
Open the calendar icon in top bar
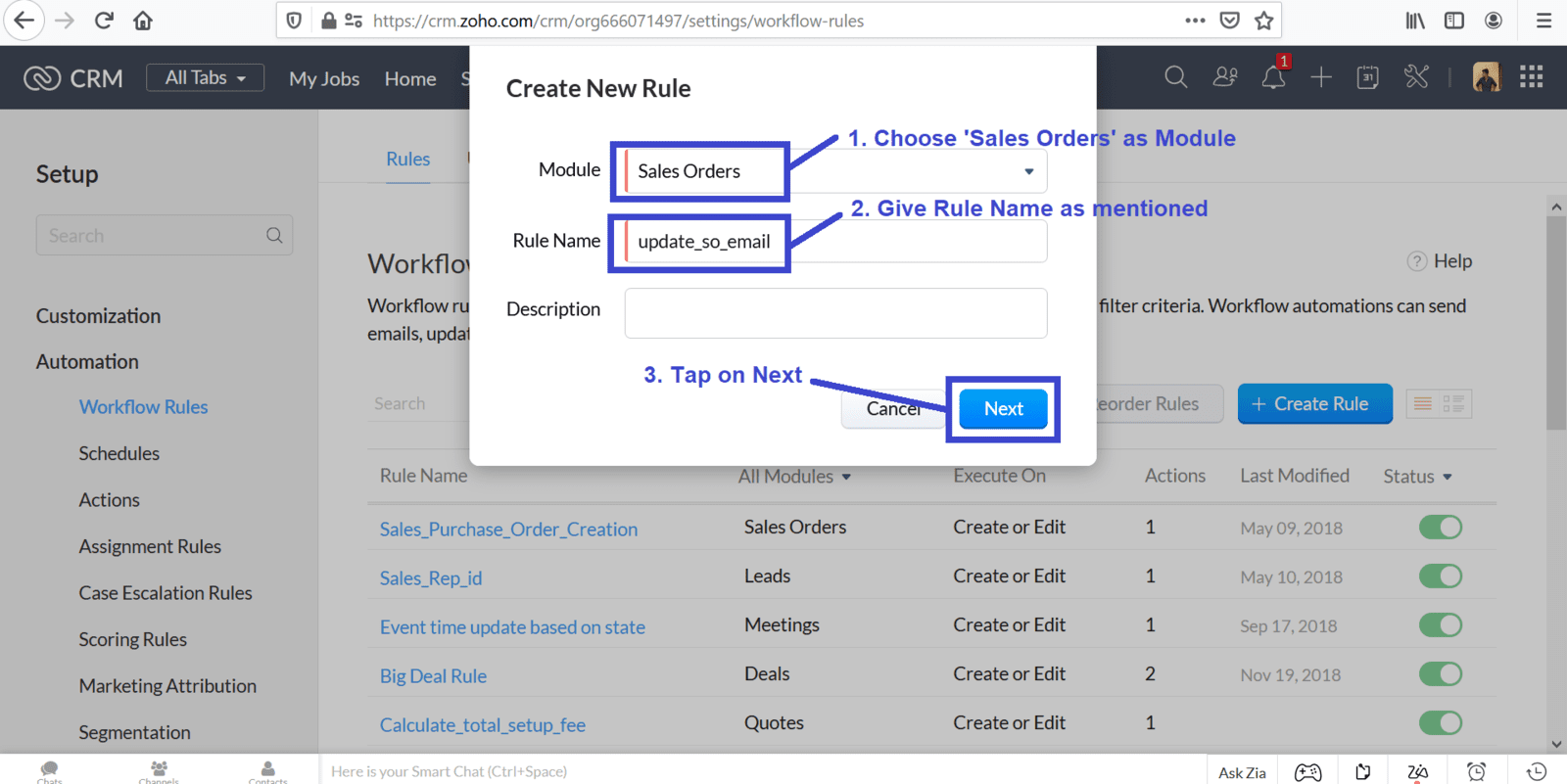coord(1368,77)
